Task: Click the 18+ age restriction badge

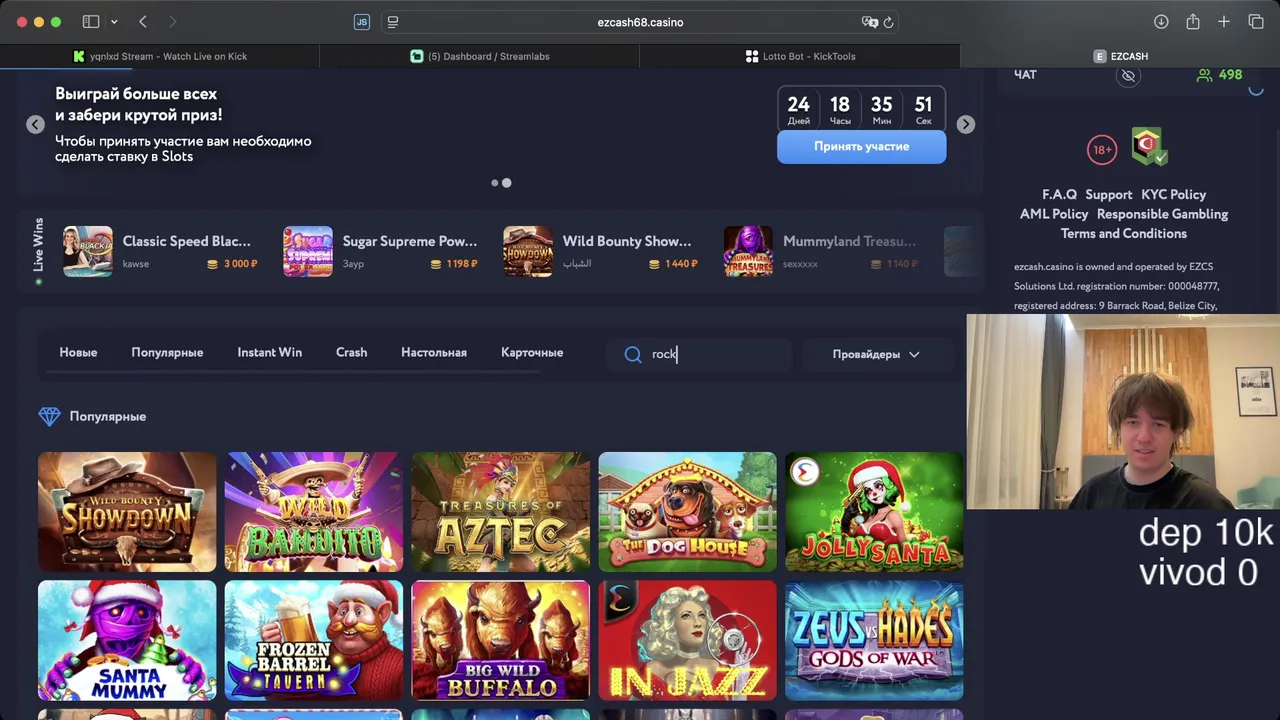Action: pyautogui.click(x=1101, y=150)
